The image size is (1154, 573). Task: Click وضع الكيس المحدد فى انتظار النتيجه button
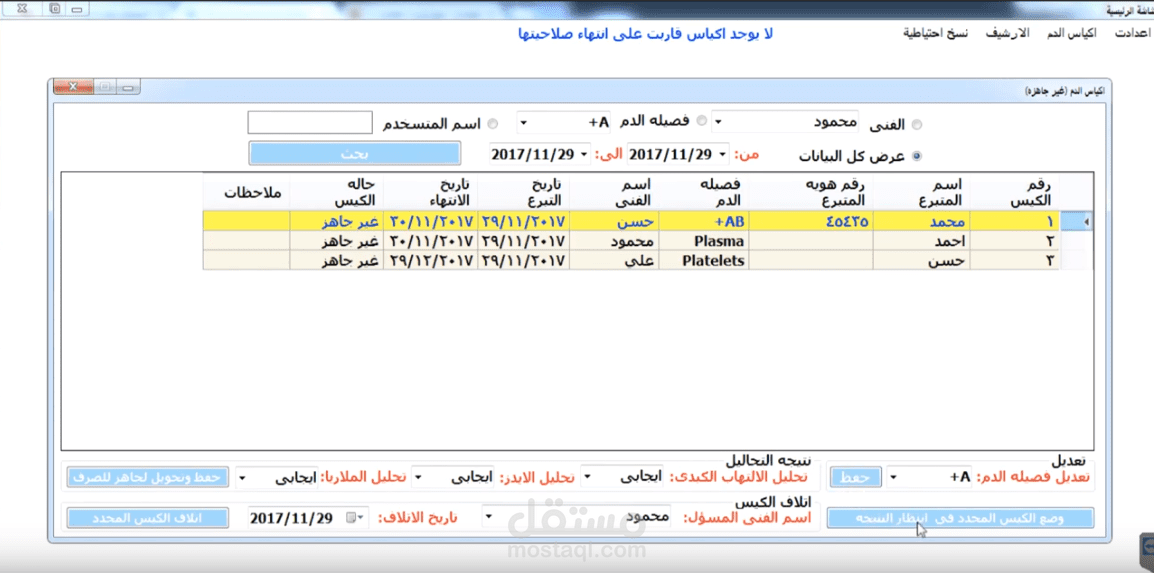[x=960, y=517]
